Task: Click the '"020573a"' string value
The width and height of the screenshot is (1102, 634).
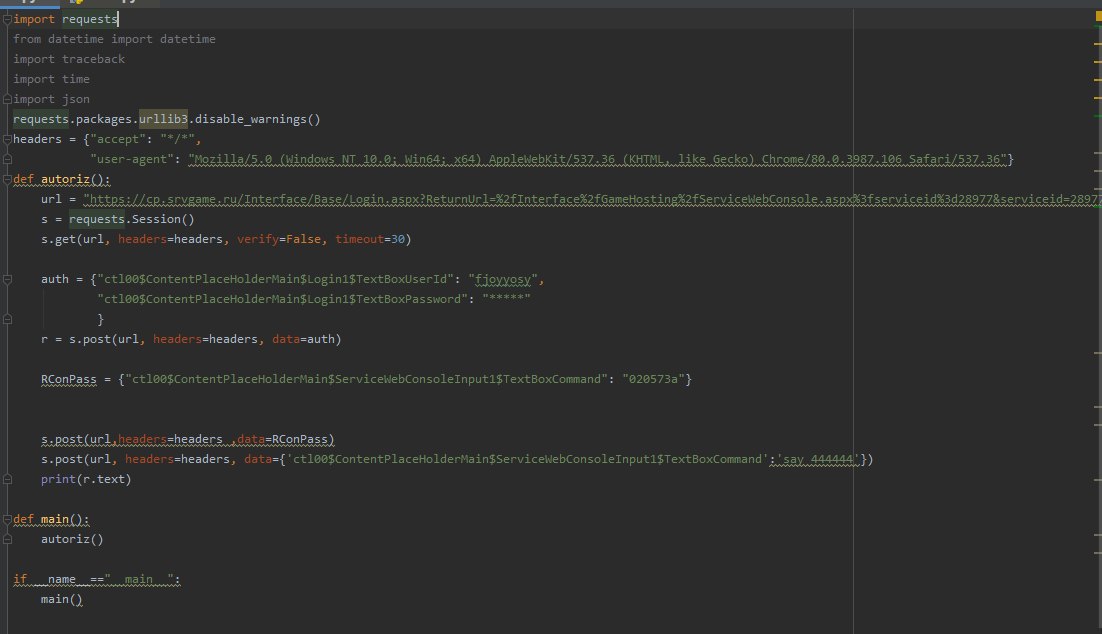Action: tap(654, 380)
